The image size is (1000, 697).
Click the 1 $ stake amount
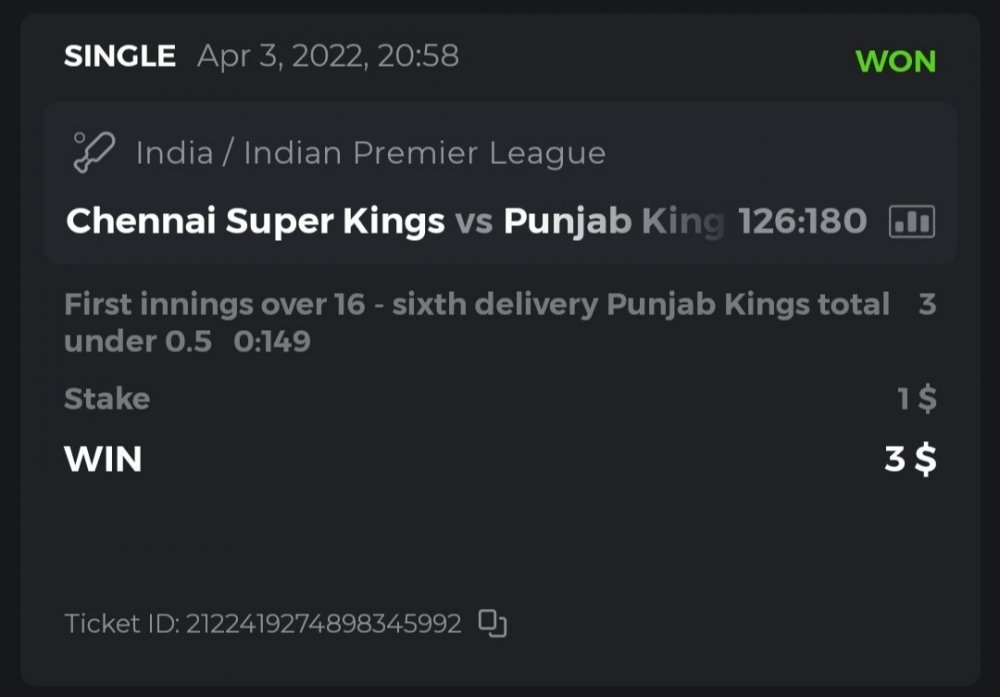click(x=916, y=399)
